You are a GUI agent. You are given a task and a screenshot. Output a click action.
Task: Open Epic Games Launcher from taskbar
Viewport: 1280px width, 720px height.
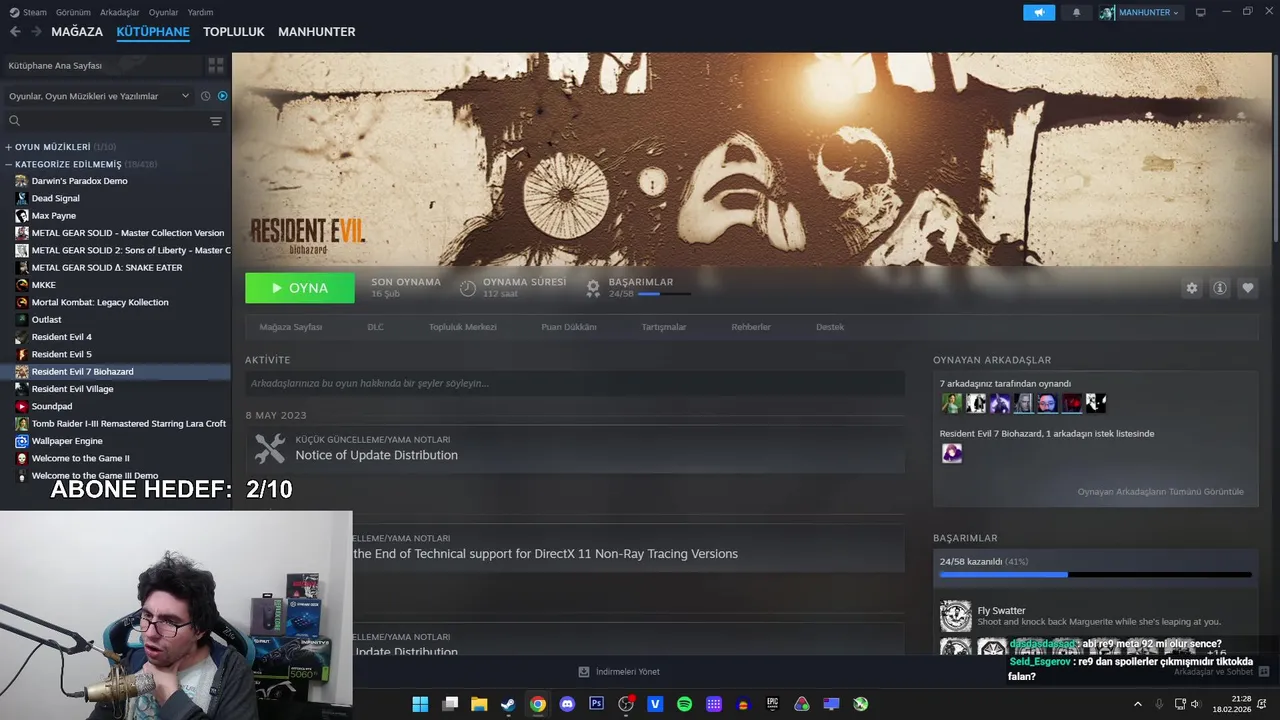click(772, 704)
